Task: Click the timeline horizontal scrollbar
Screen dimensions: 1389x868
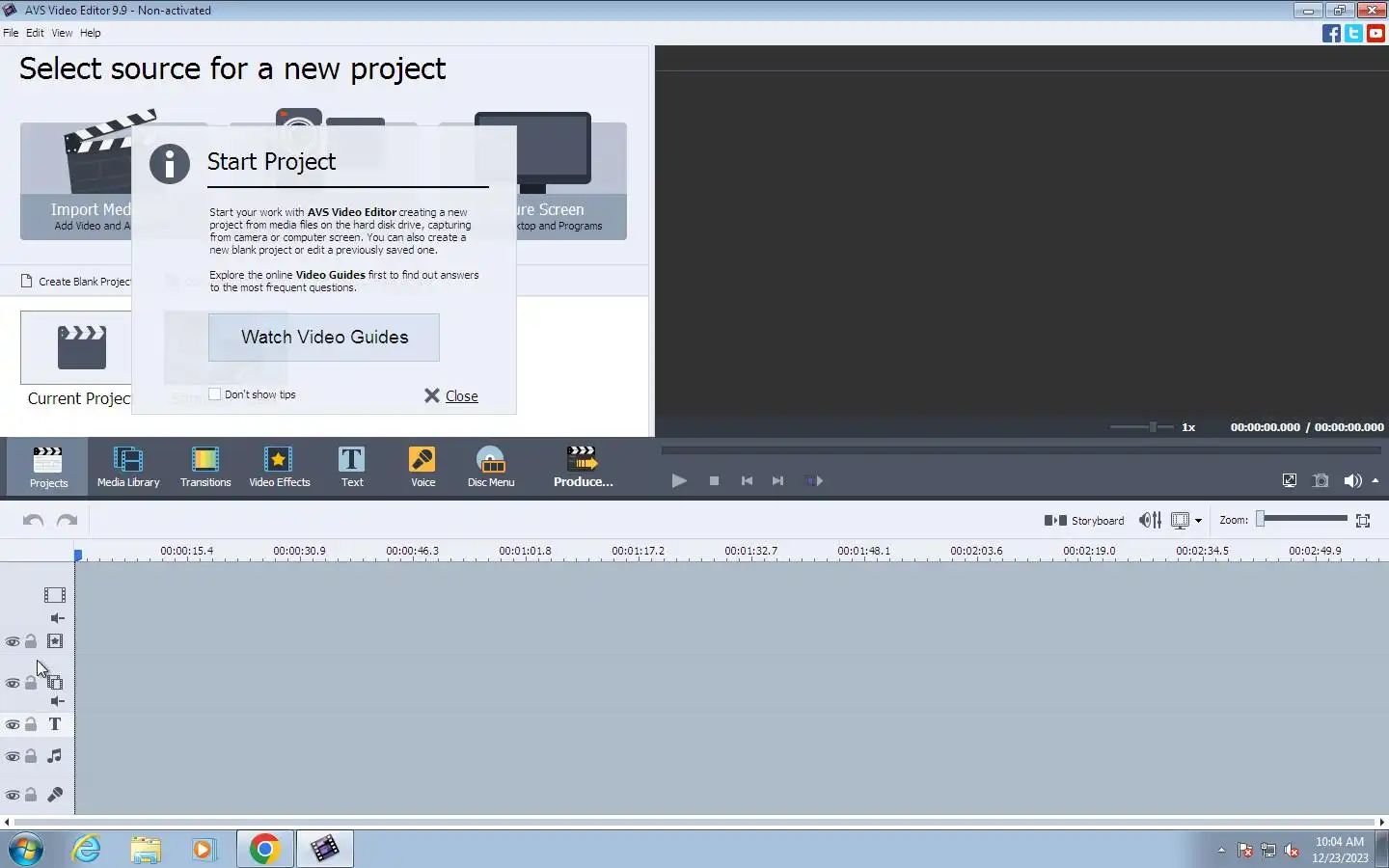Action: pyautogui.click(x=694, y=822)
